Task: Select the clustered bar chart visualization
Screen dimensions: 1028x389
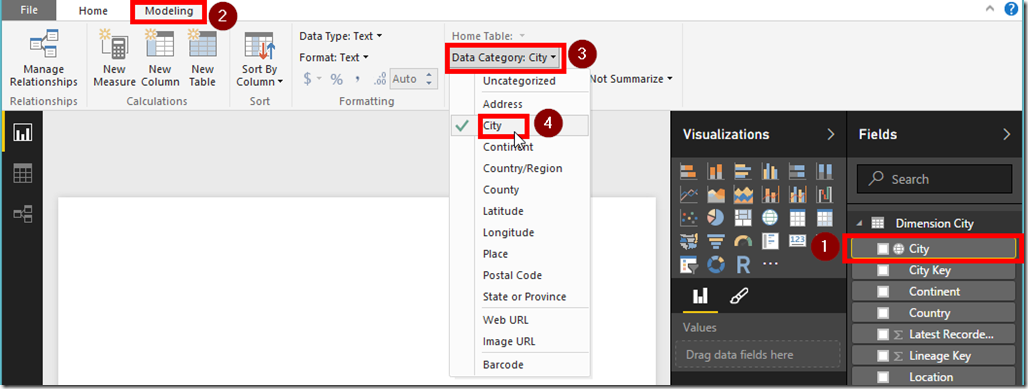Action: click(743, 172)
